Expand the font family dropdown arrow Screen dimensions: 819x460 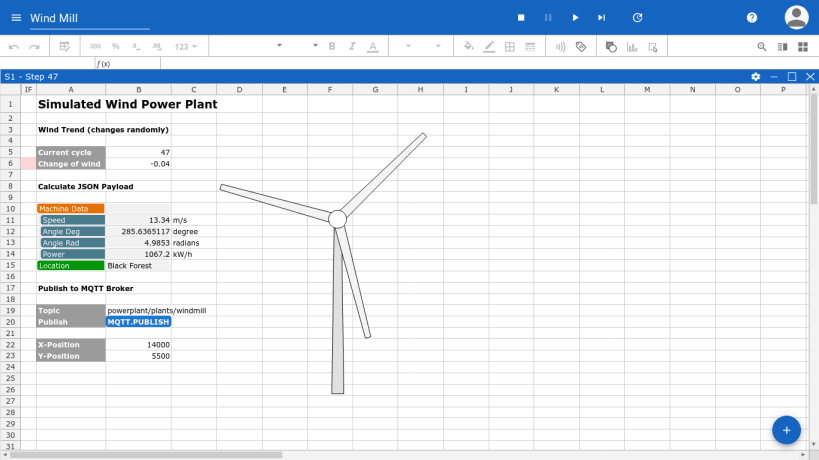point(279,46)
